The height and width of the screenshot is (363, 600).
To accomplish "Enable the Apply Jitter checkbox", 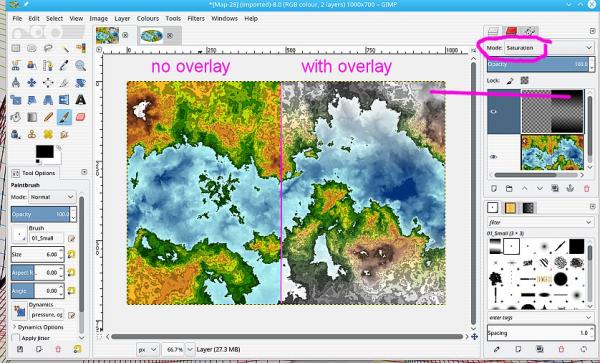I will point(15,338).
